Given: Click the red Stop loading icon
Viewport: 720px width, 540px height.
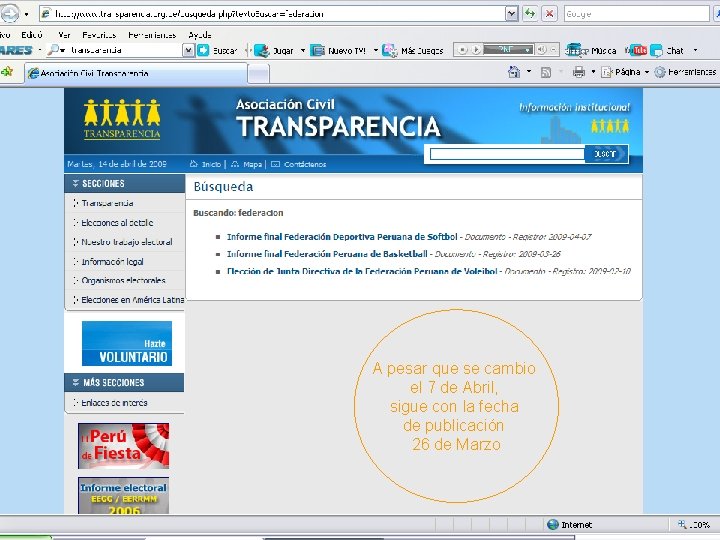Looking at the screenshot, I should [x=549, y=14].
